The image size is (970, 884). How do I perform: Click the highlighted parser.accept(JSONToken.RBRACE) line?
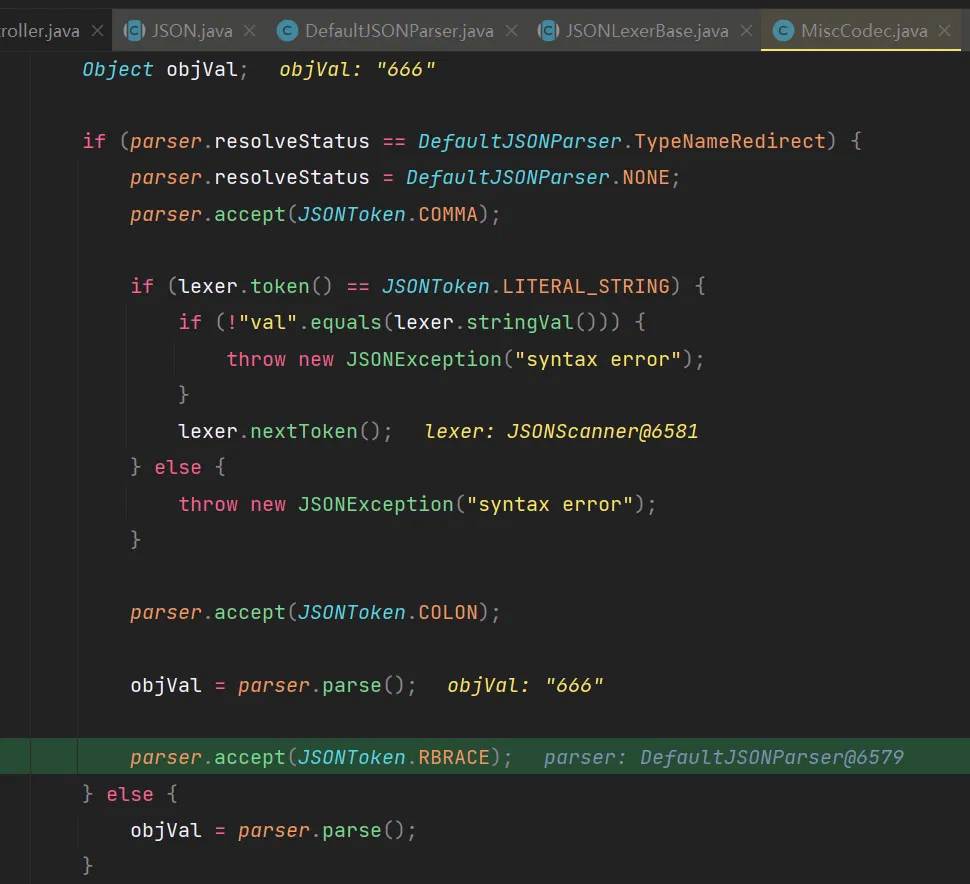(x=320, y=757)
